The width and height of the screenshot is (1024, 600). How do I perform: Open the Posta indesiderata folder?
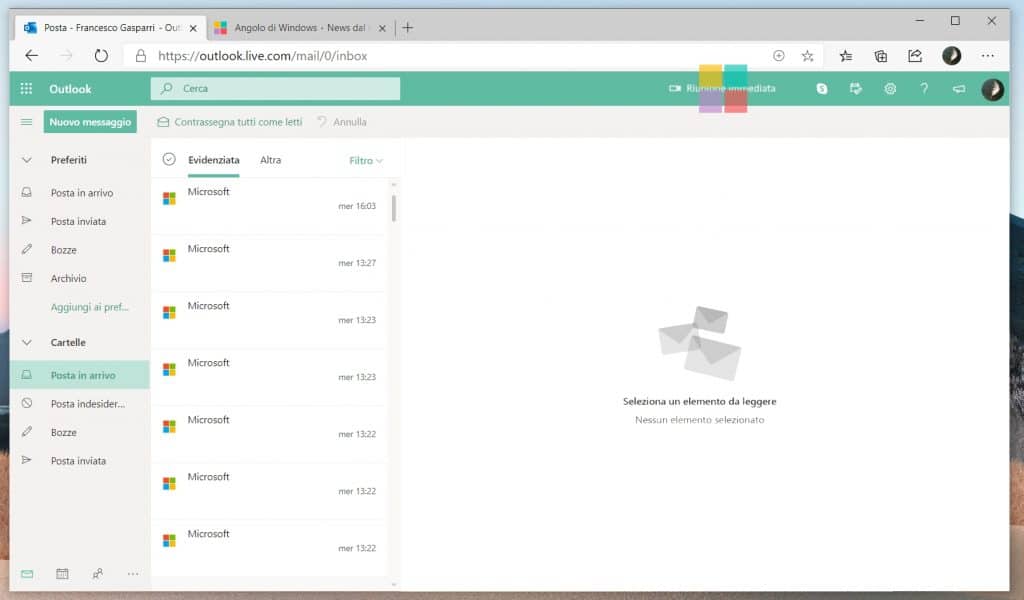(88, 404)
